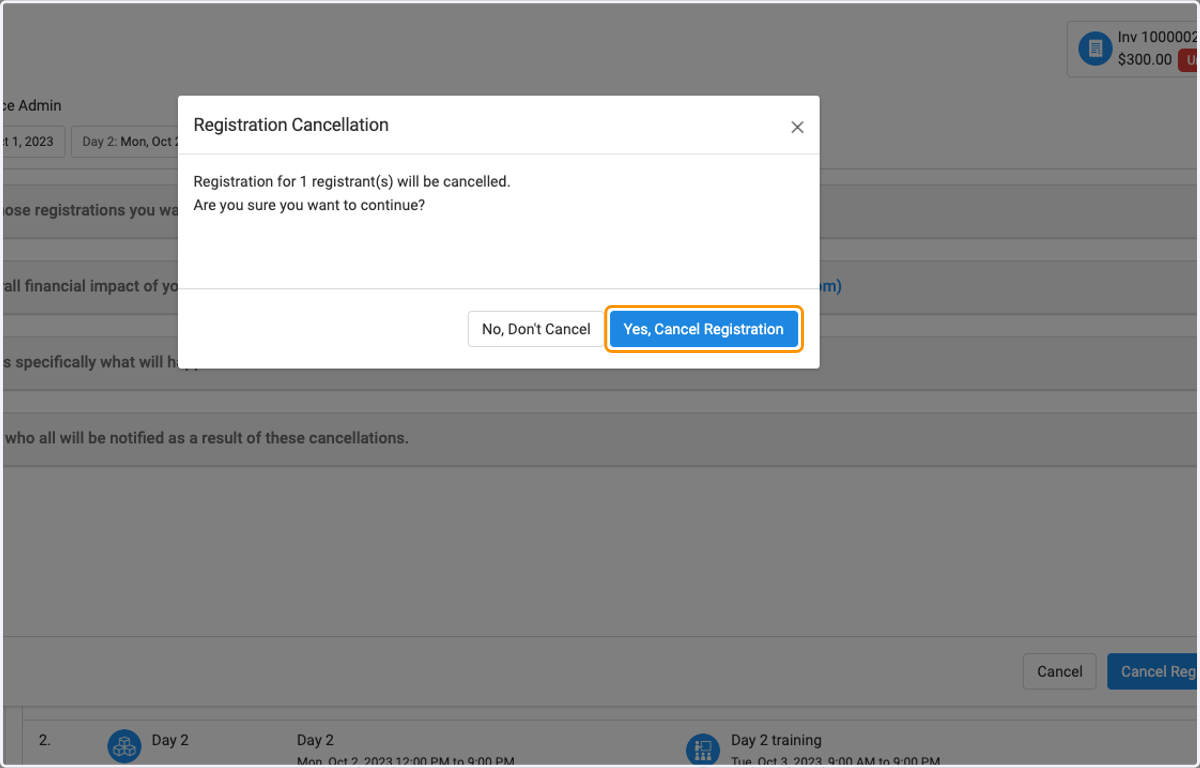Click the Day 2 training text

[776, 740]
